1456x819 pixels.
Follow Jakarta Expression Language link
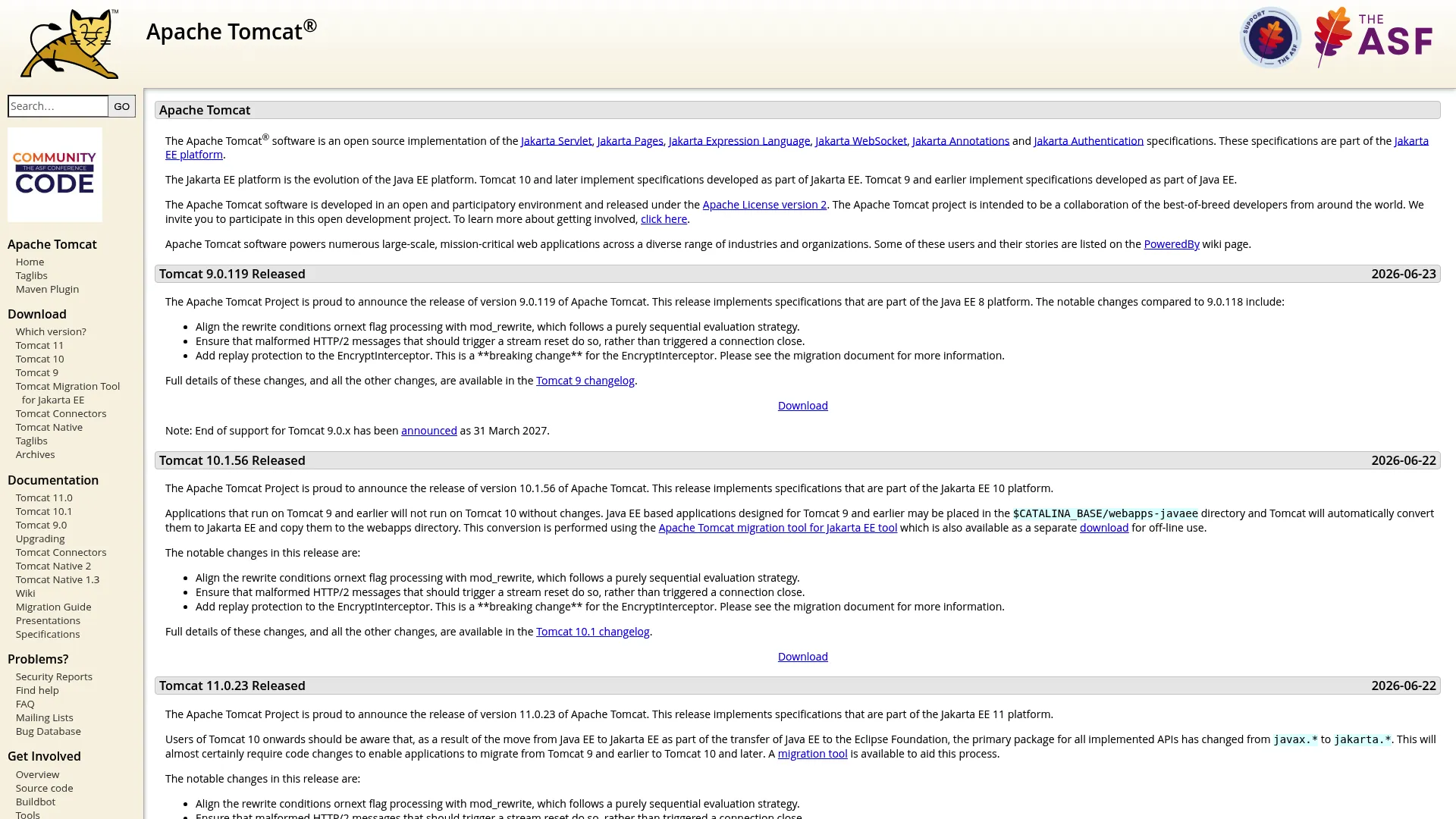[739, 141]
